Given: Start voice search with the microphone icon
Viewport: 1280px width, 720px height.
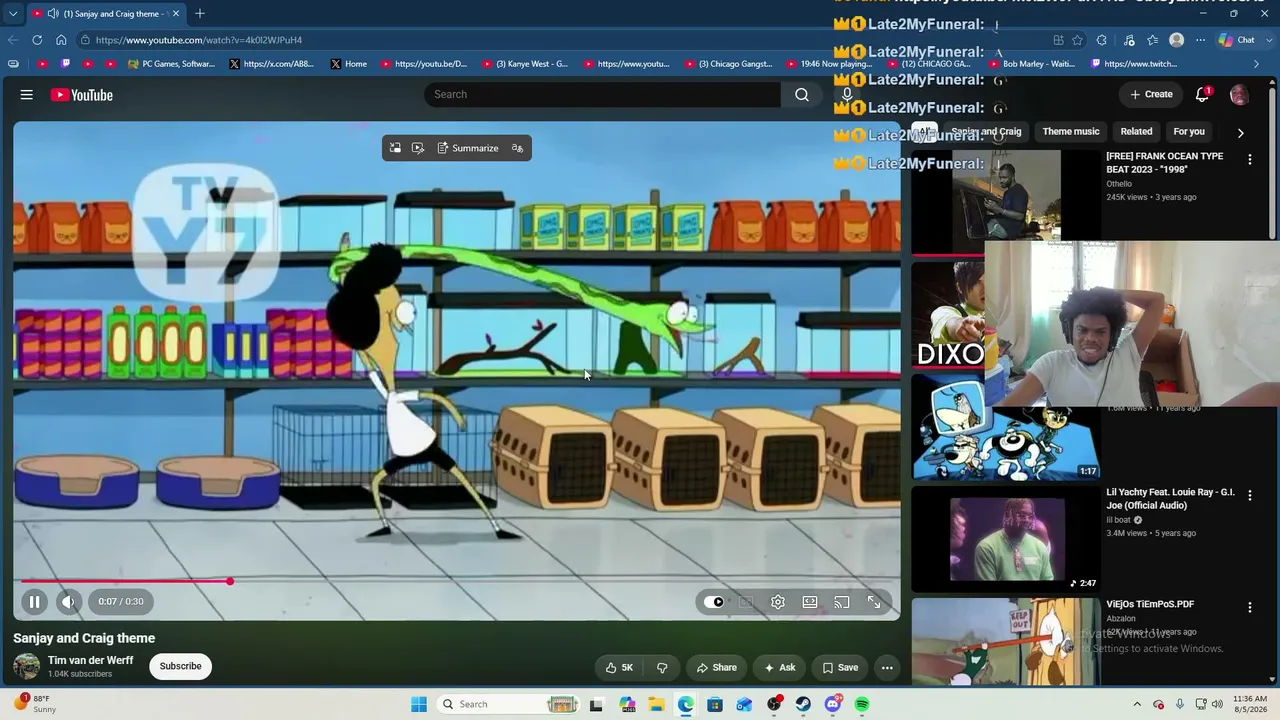Looking at the screenshot, I should (847, 94).
